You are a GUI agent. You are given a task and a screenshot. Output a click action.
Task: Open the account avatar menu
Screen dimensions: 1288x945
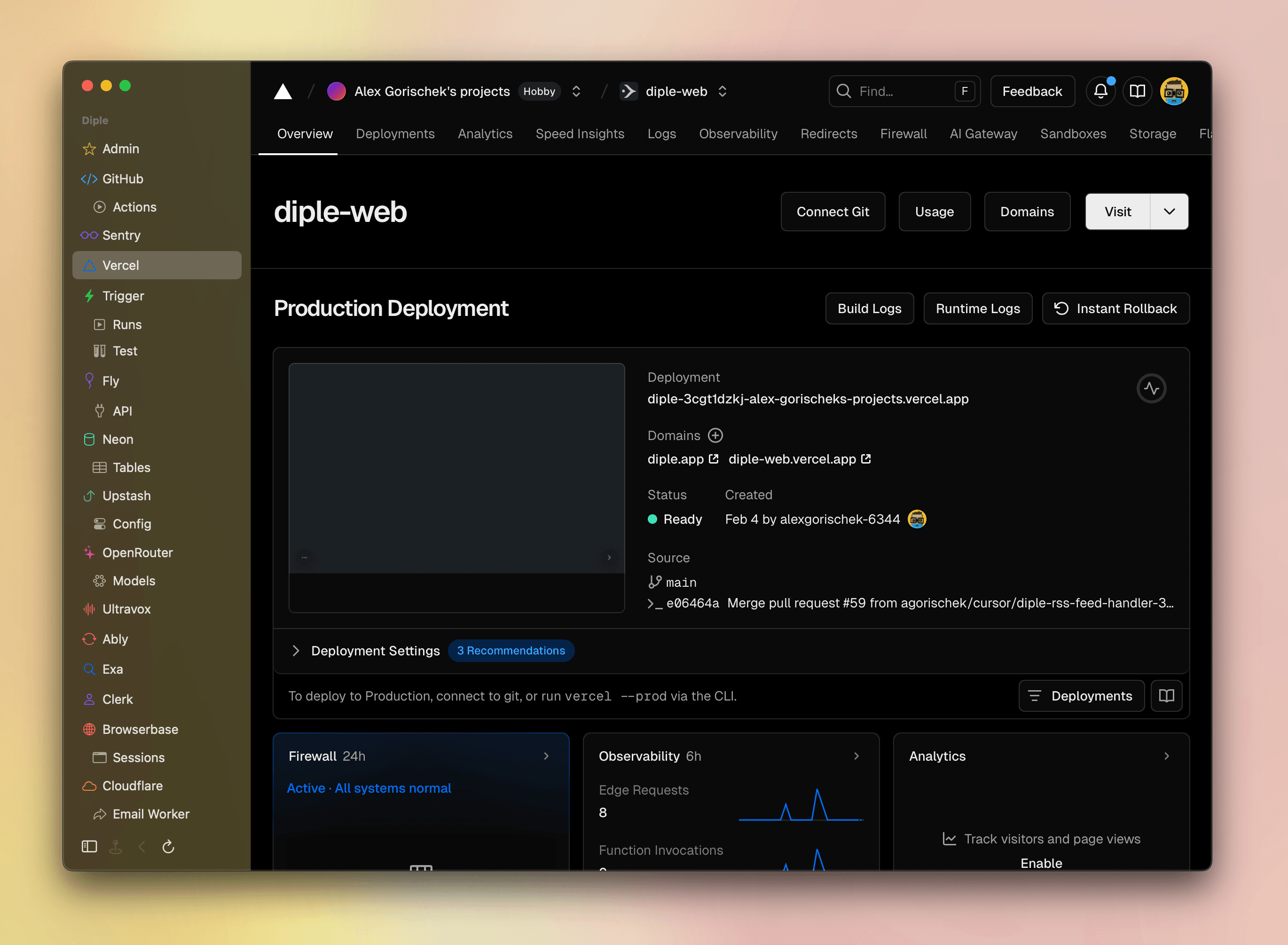pos(1174,91)
